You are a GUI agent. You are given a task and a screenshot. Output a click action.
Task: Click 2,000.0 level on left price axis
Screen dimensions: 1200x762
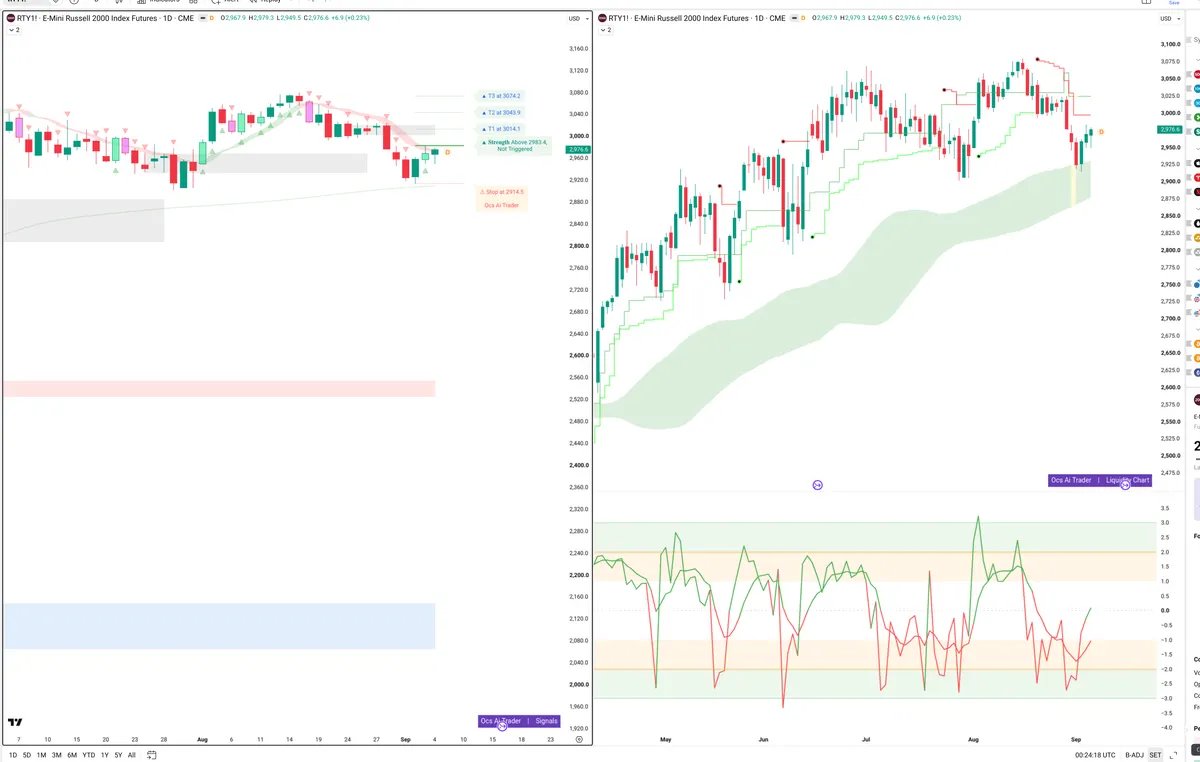point(580,684)
